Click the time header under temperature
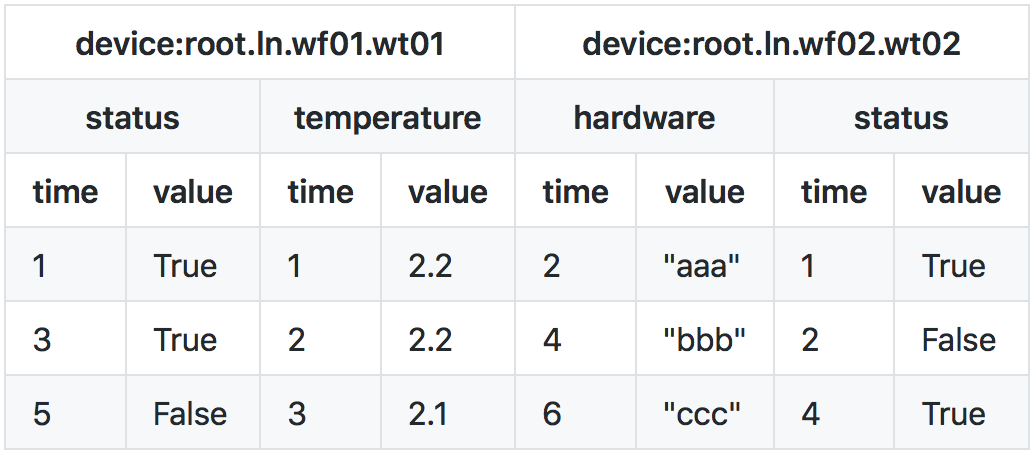This screenshot has width=1034, height=454. [x=320, y=192]
